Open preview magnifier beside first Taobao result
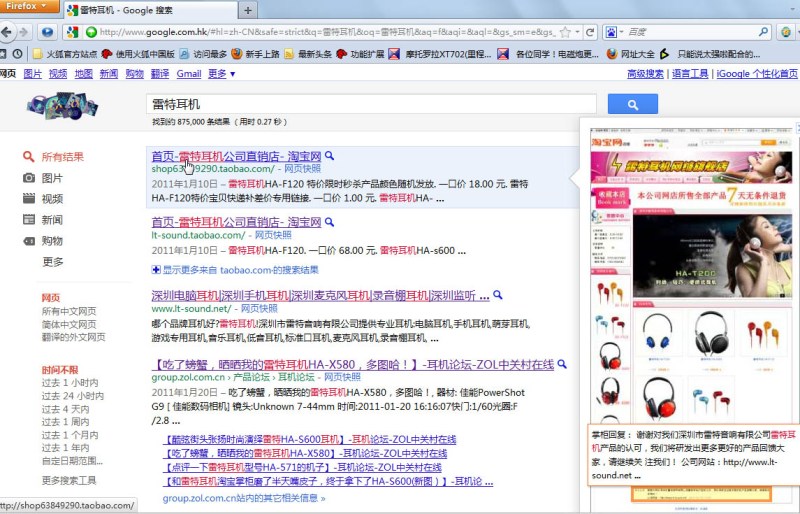800x514 pixels. (329, 156)
